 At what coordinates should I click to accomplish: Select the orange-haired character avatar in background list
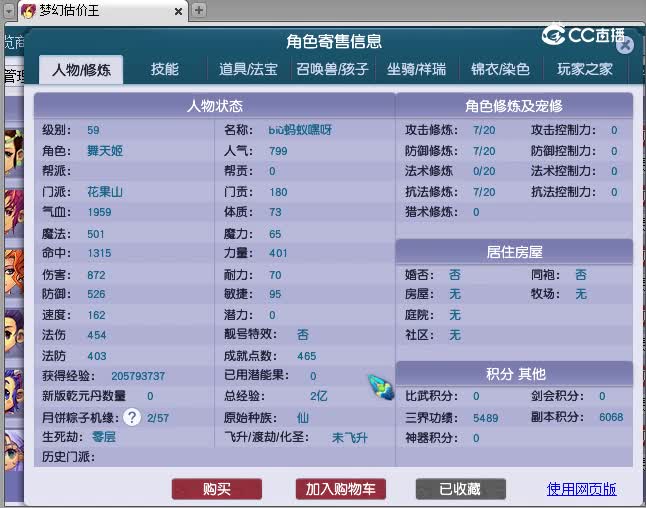point(14,272)
